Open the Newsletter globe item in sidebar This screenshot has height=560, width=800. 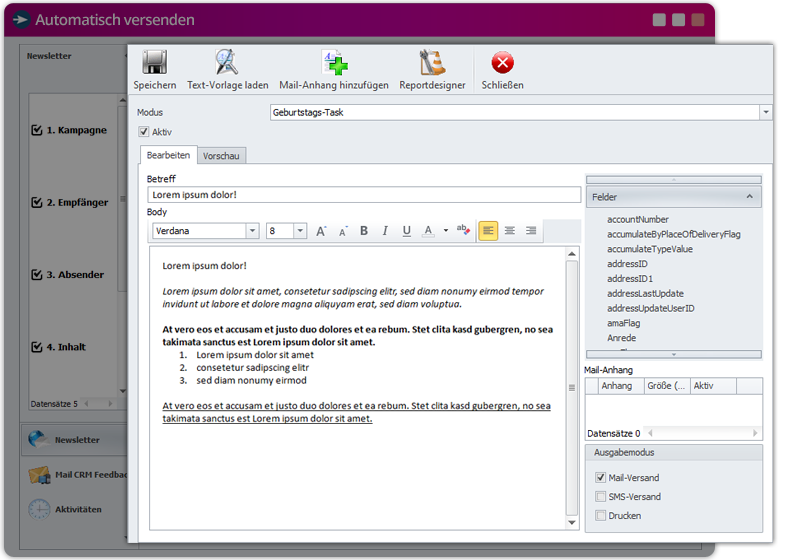[74, 440]
